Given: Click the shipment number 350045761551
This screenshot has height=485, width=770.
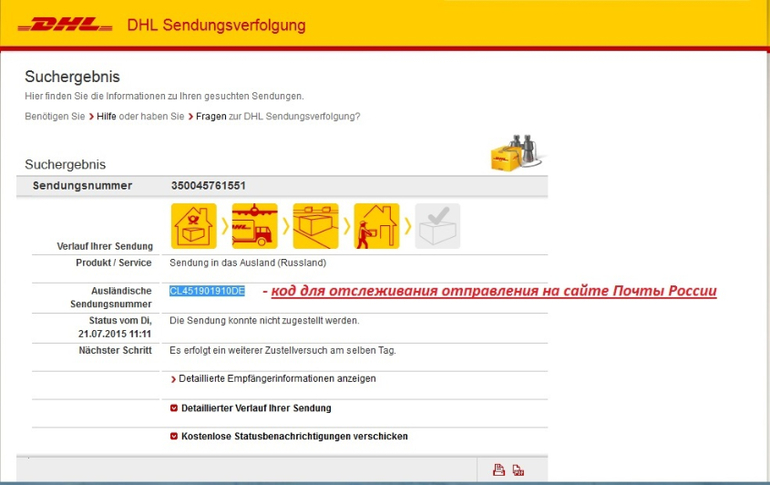Looking at the screenshot, I should point(208,186).
